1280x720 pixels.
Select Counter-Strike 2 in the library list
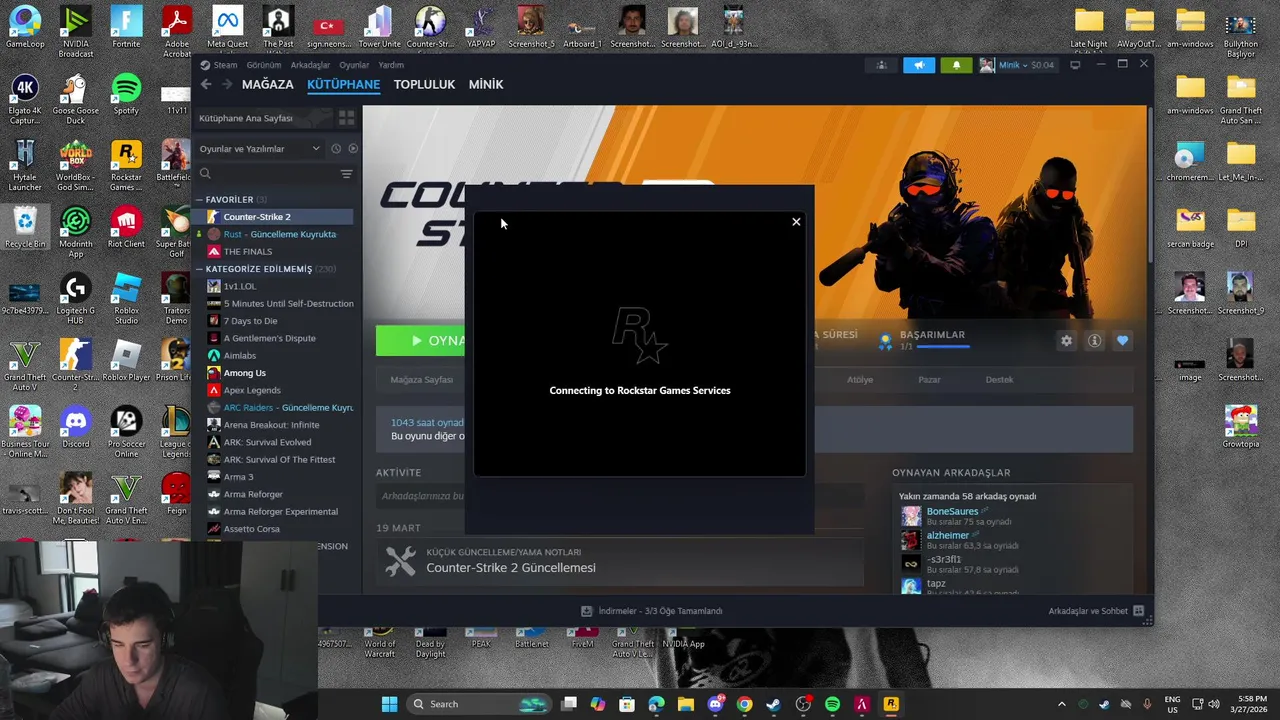coord(278,217)
